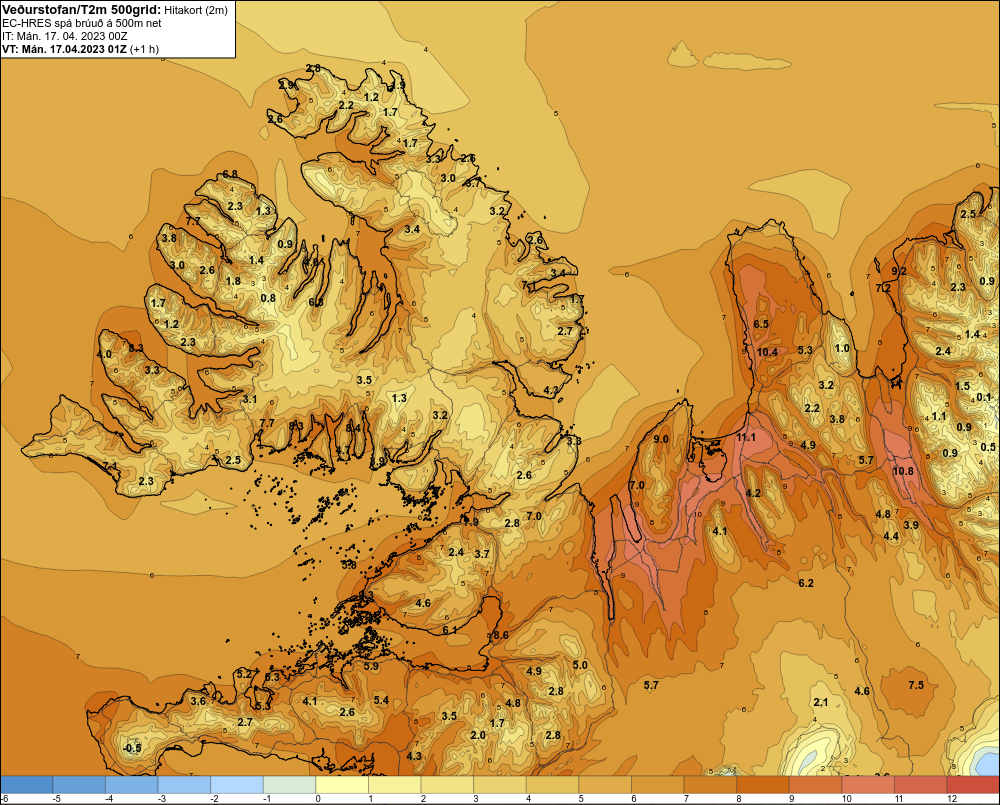
Task: Select legend swatch between 6 and 7
Action: (658, 784)
